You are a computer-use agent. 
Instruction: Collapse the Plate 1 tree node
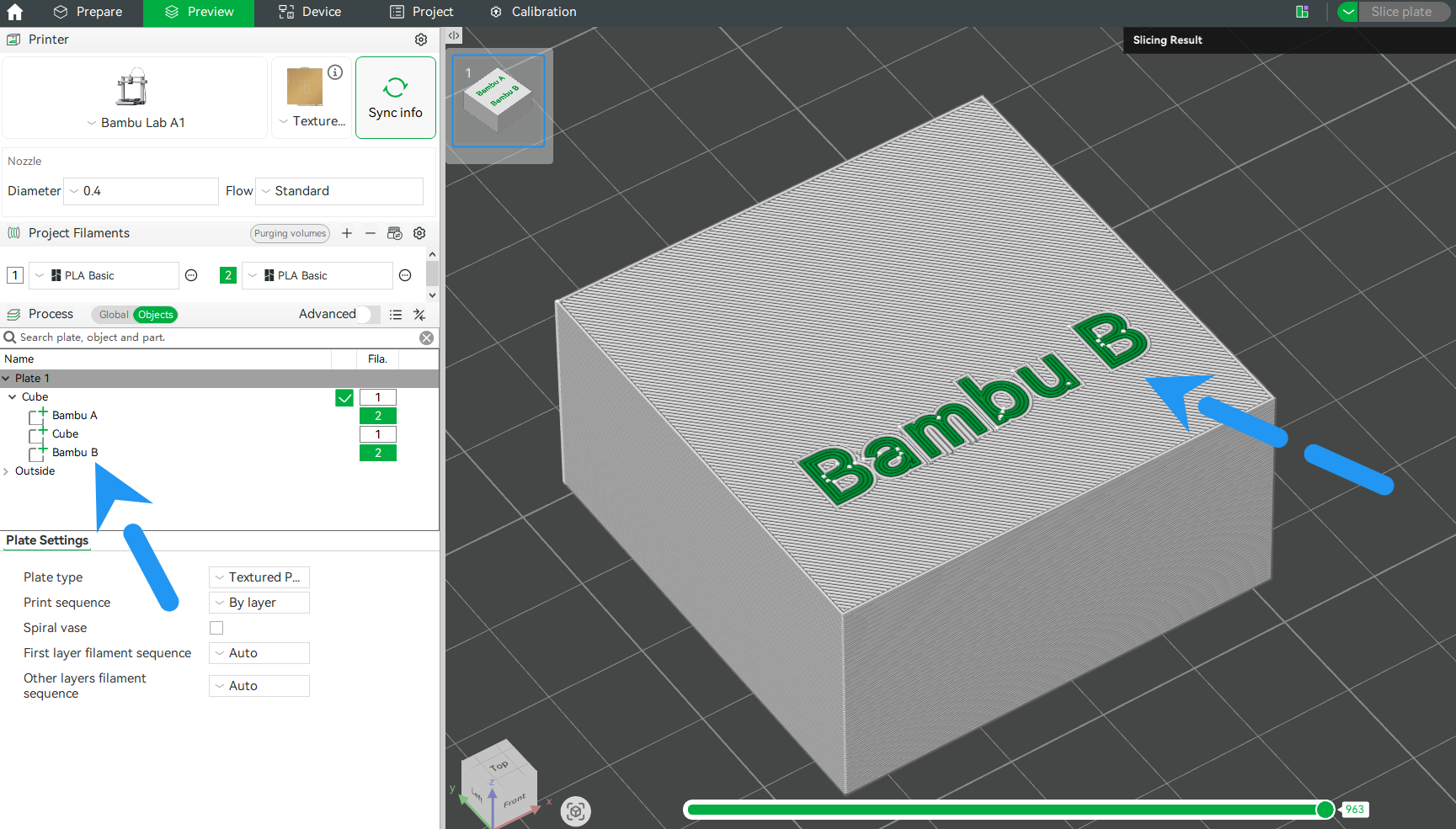7,379
